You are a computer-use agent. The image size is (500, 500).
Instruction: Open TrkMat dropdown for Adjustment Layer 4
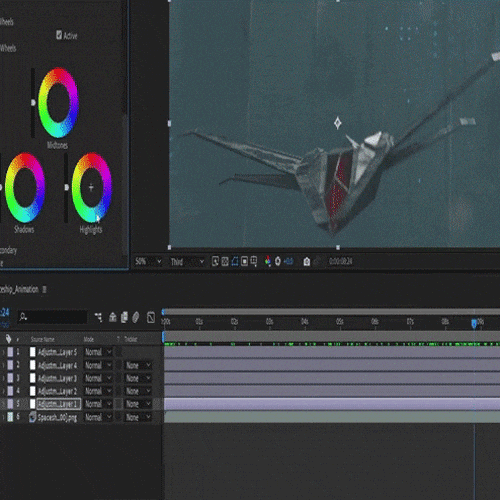[x=138, y=365]
